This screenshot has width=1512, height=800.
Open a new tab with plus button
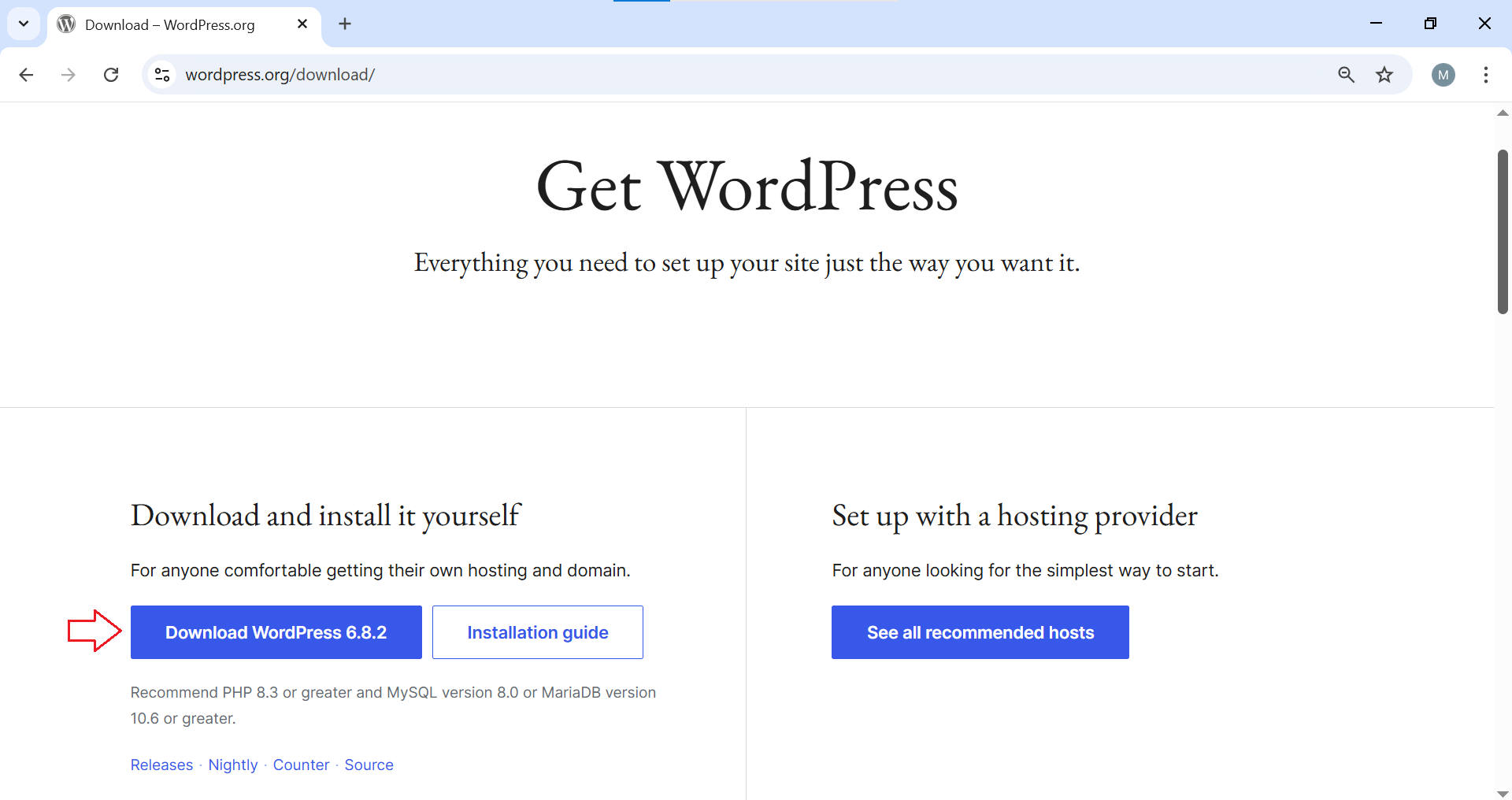click(x=345, y=24)
